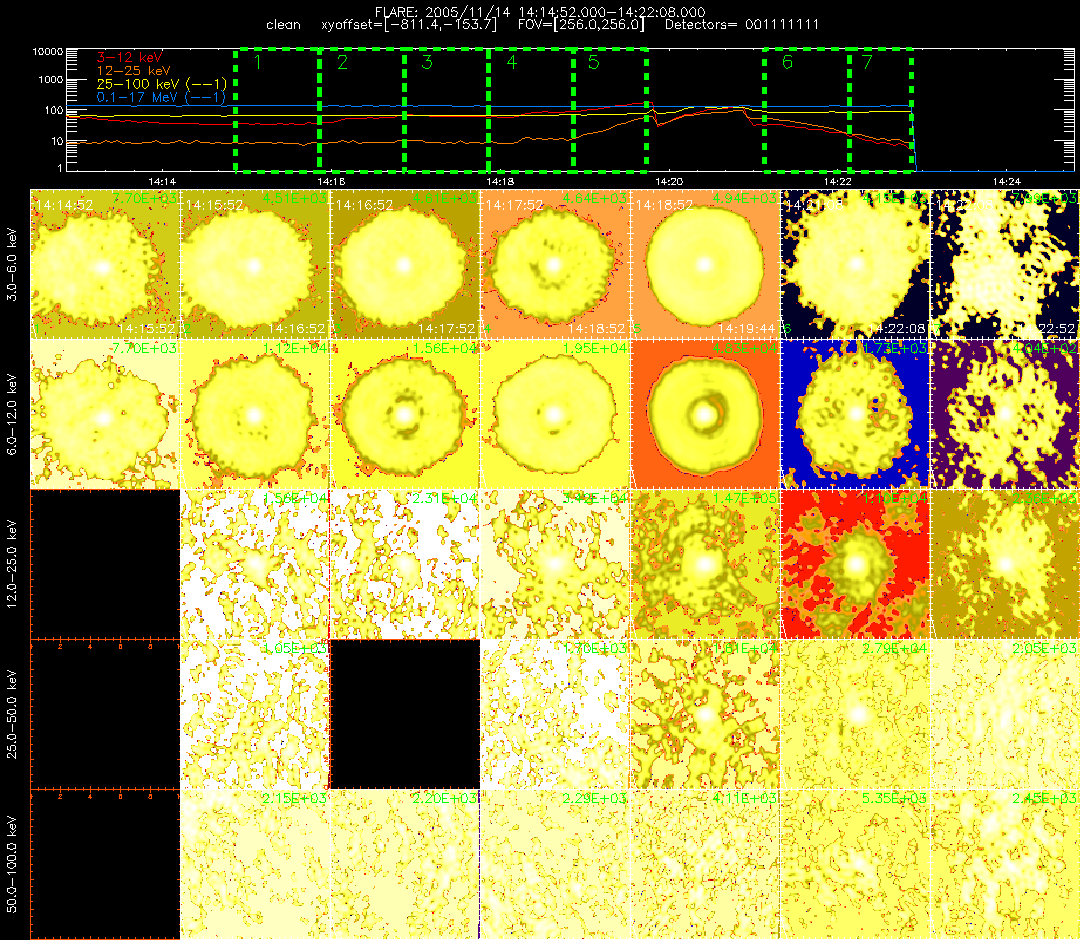Open the 6-12 keV image with peak 1.12E+04

coord(255,415)
